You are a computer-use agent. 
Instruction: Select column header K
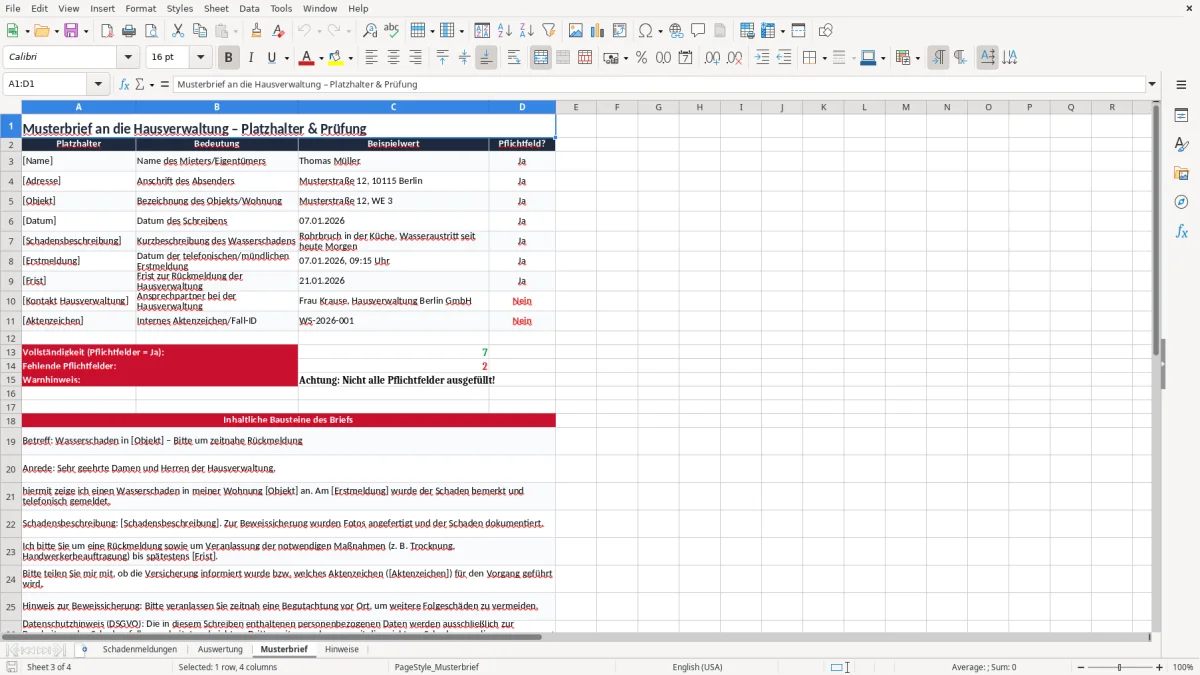coord(823,107)
